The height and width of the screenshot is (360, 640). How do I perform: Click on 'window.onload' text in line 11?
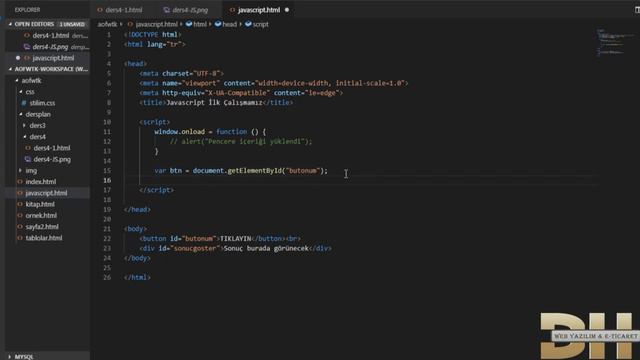(180, 132)
